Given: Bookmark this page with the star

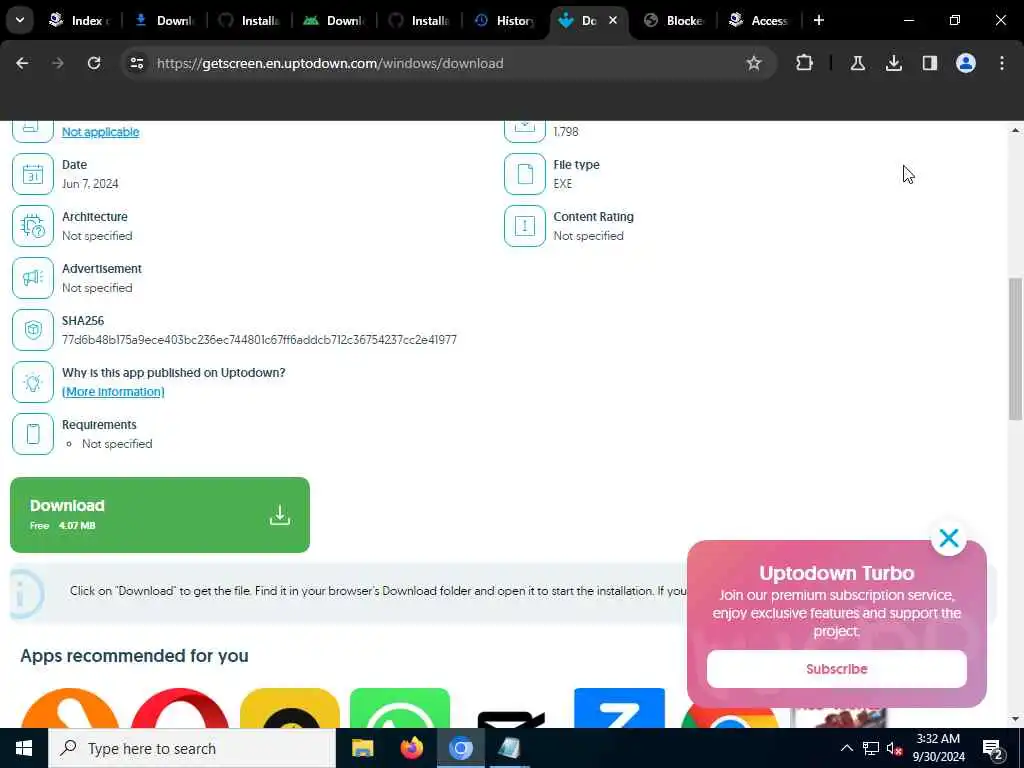Looking at the screenshot, I should click(x=754, y=63).
